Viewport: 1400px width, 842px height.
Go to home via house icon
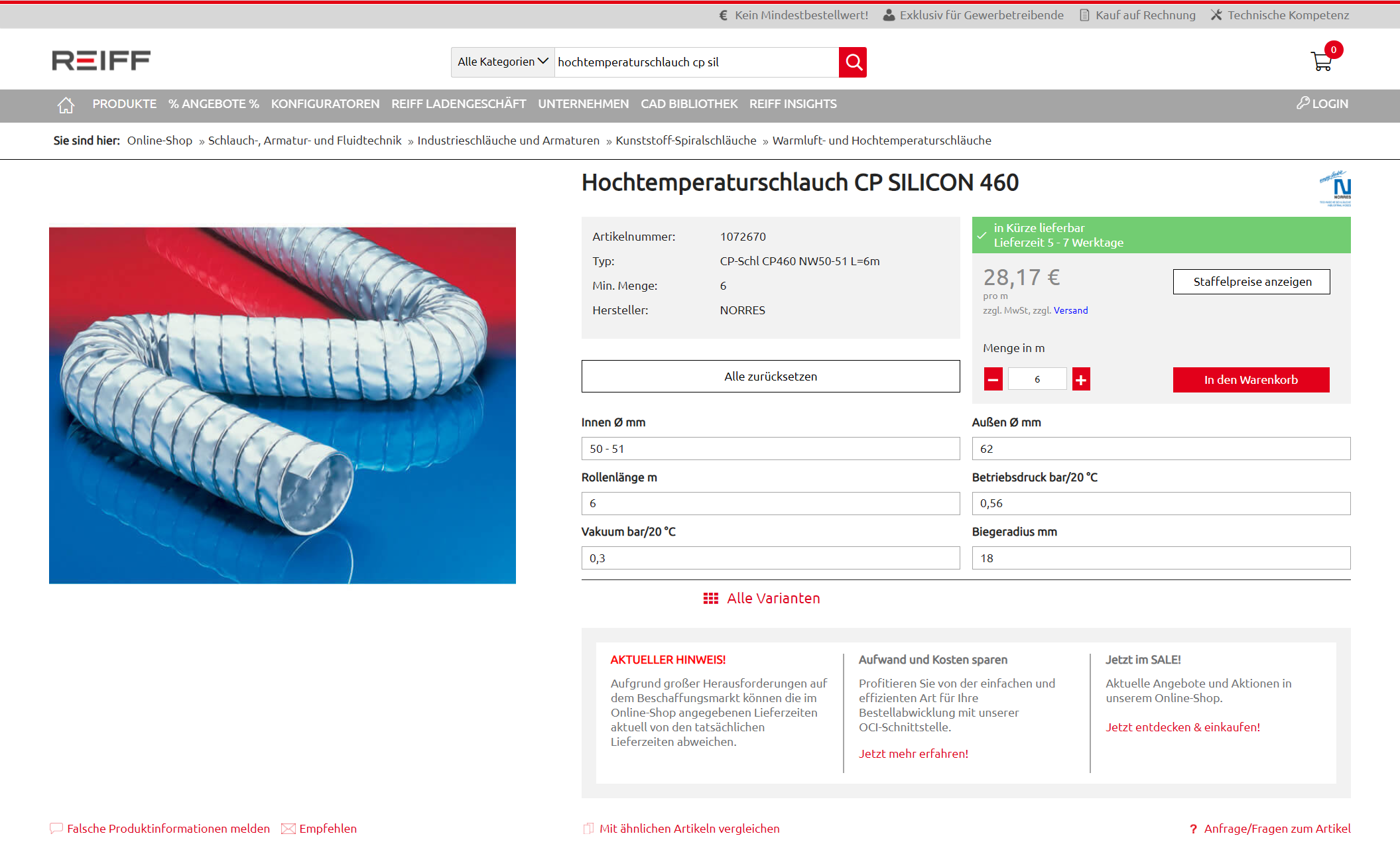point(66,105)
